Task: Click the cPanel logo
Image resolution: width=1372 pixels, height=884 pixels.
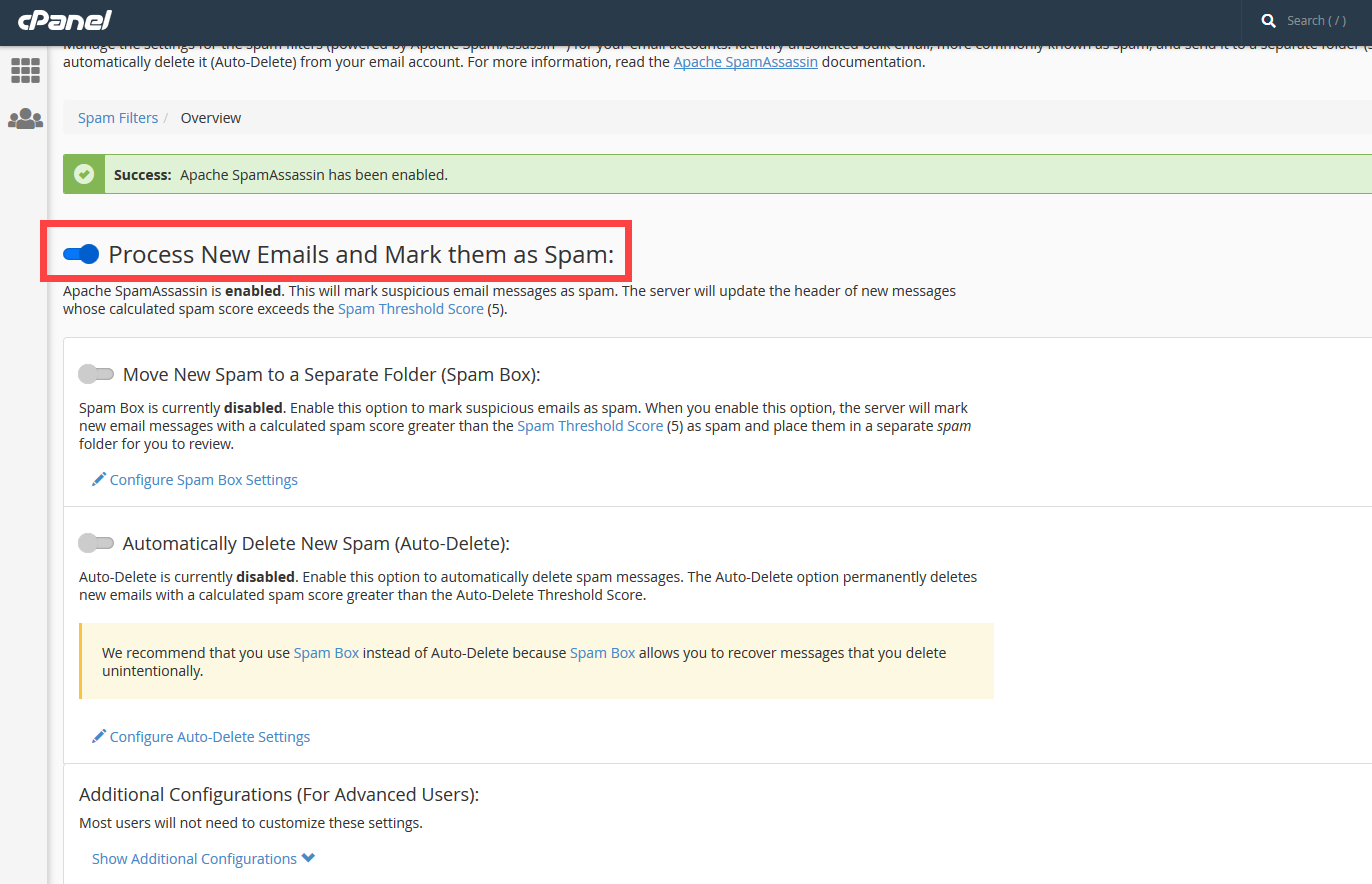Action: 64,20
